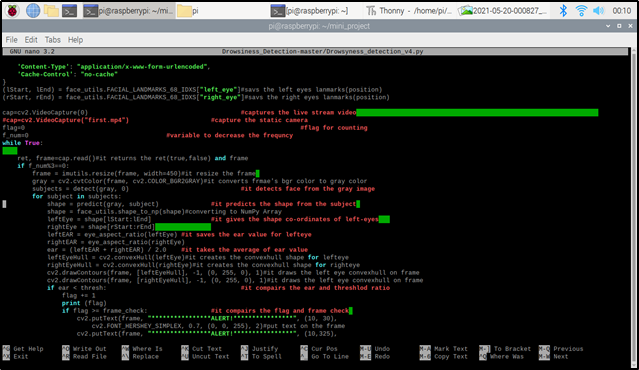Image resolution: width=639 pixels, height=370 pixels.
Task: Click Exit shortcut label
Action: pos(21,357)
